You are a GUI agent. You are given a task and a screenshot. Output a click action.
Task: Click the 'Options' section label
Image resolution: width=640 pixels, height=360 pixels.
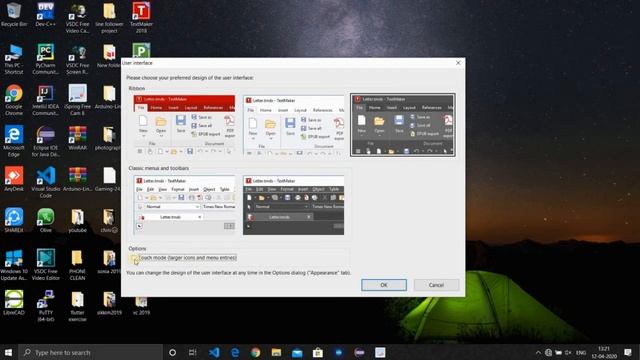[x=137, y=249]
